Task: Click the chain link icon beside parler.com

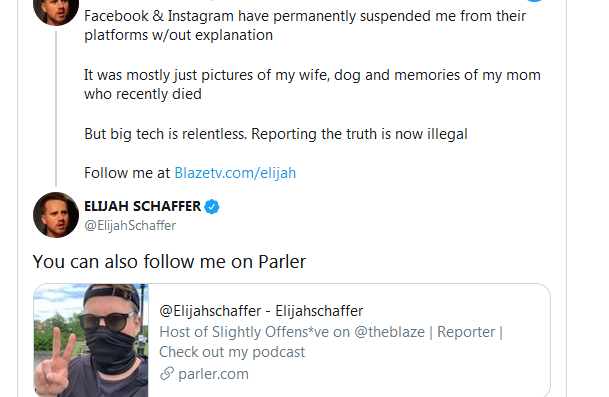Action: (x=167, y=374)
